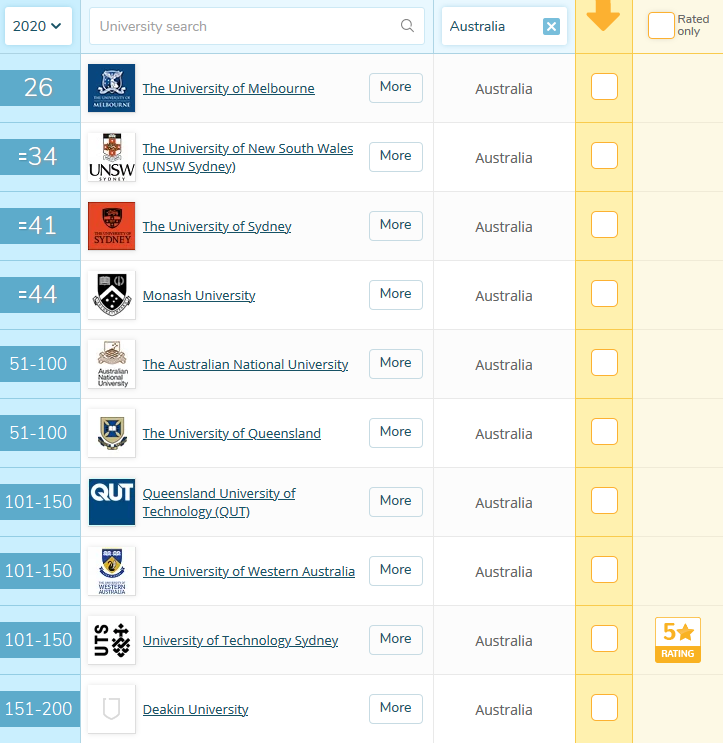
Task: Expand More for The Australian National University
Action: tap(395, 363)
